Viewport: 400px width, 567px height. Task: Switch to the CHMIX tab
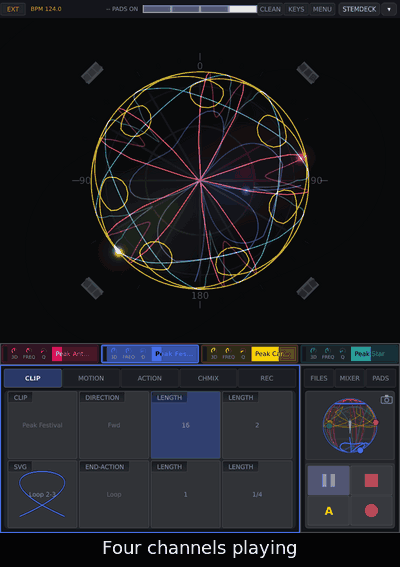(208, 378)
